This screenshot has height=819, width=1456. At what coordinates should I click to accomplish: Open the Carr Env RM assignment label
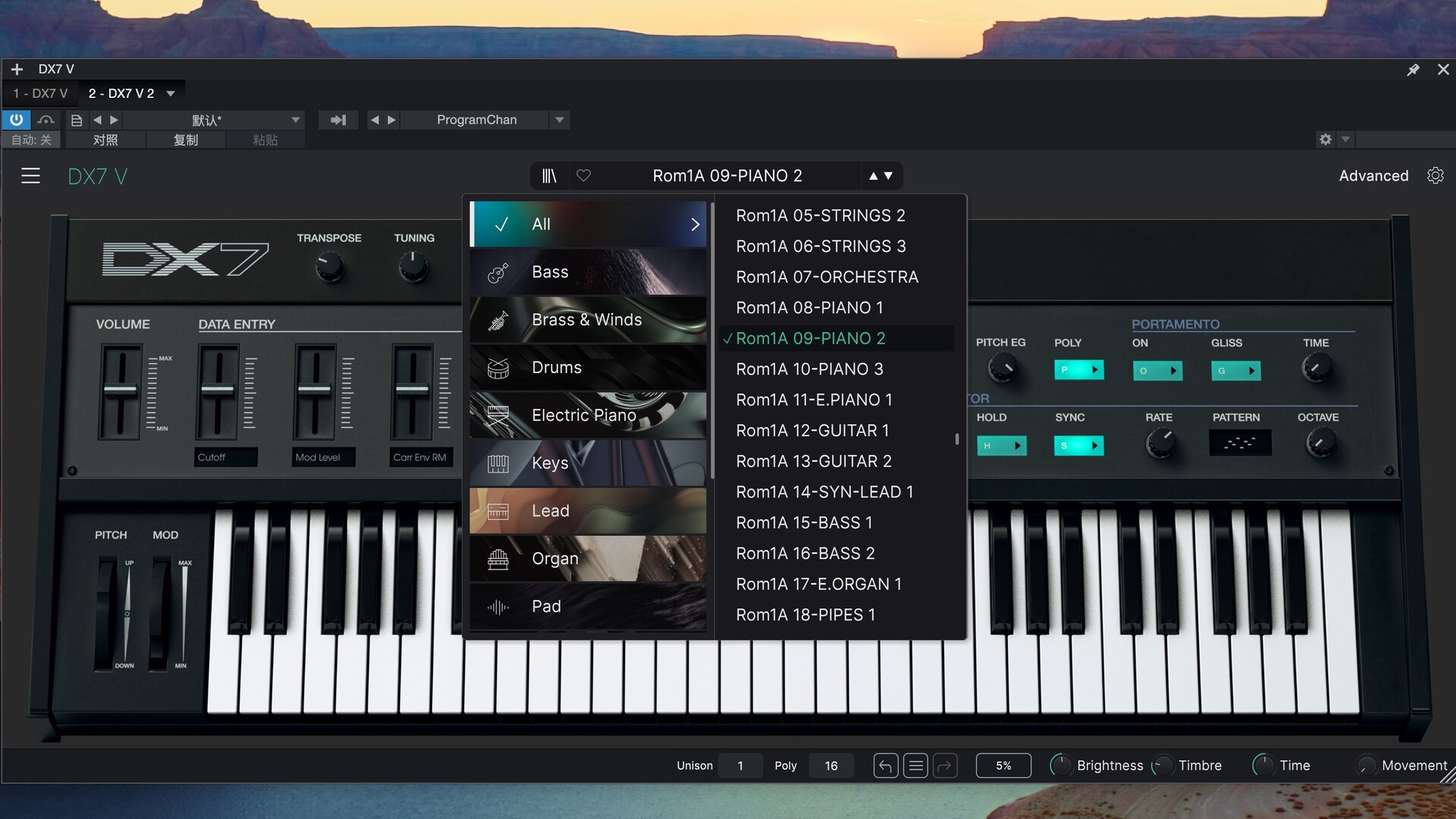point(421,457)
